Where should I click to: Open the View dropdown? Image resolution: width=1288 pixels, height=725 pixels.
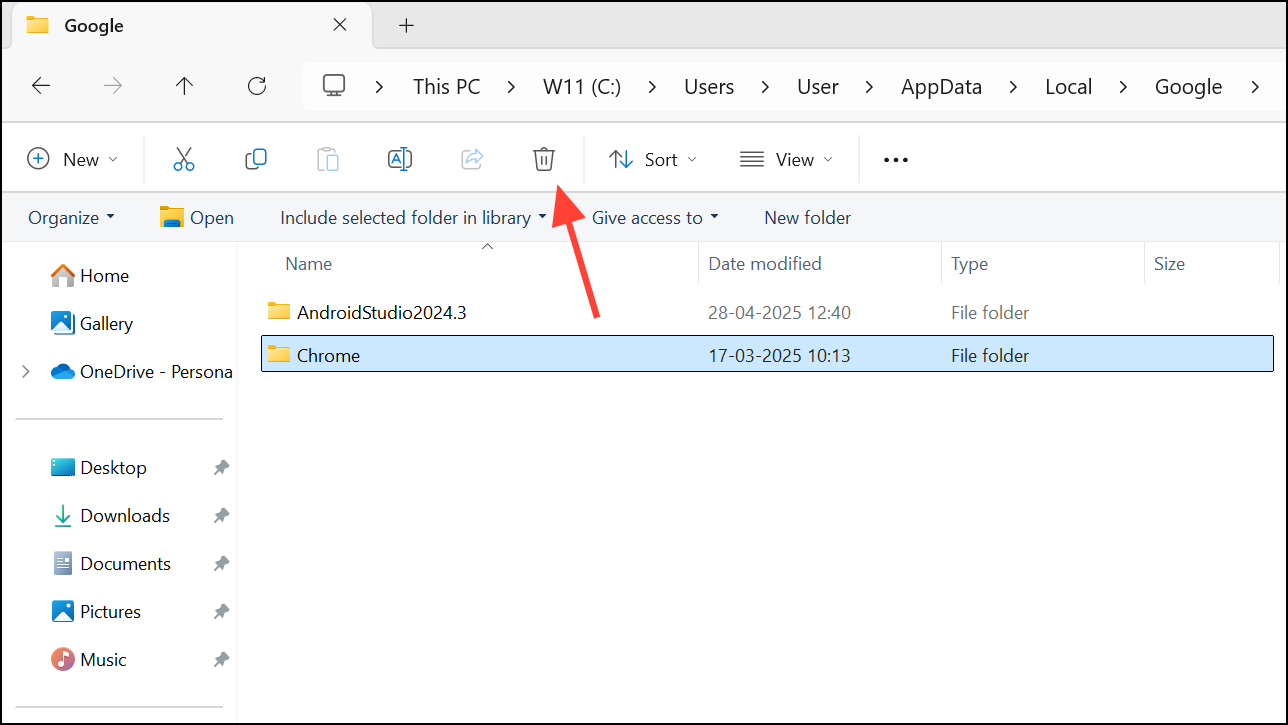click(x=787, y=159)
